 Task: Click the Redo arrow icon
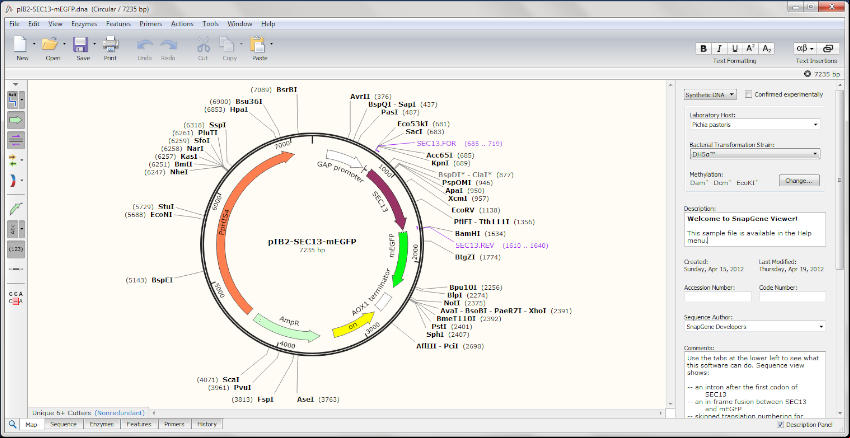coord(169,45)
